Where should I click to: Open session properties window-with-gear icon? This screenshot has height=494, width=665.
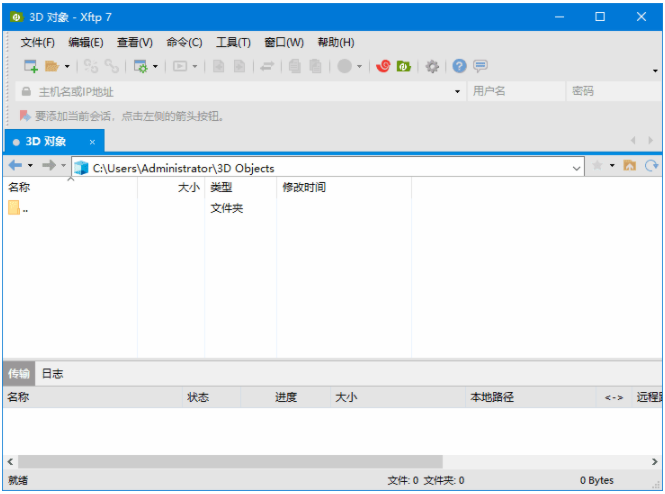(x=140, y=66)
